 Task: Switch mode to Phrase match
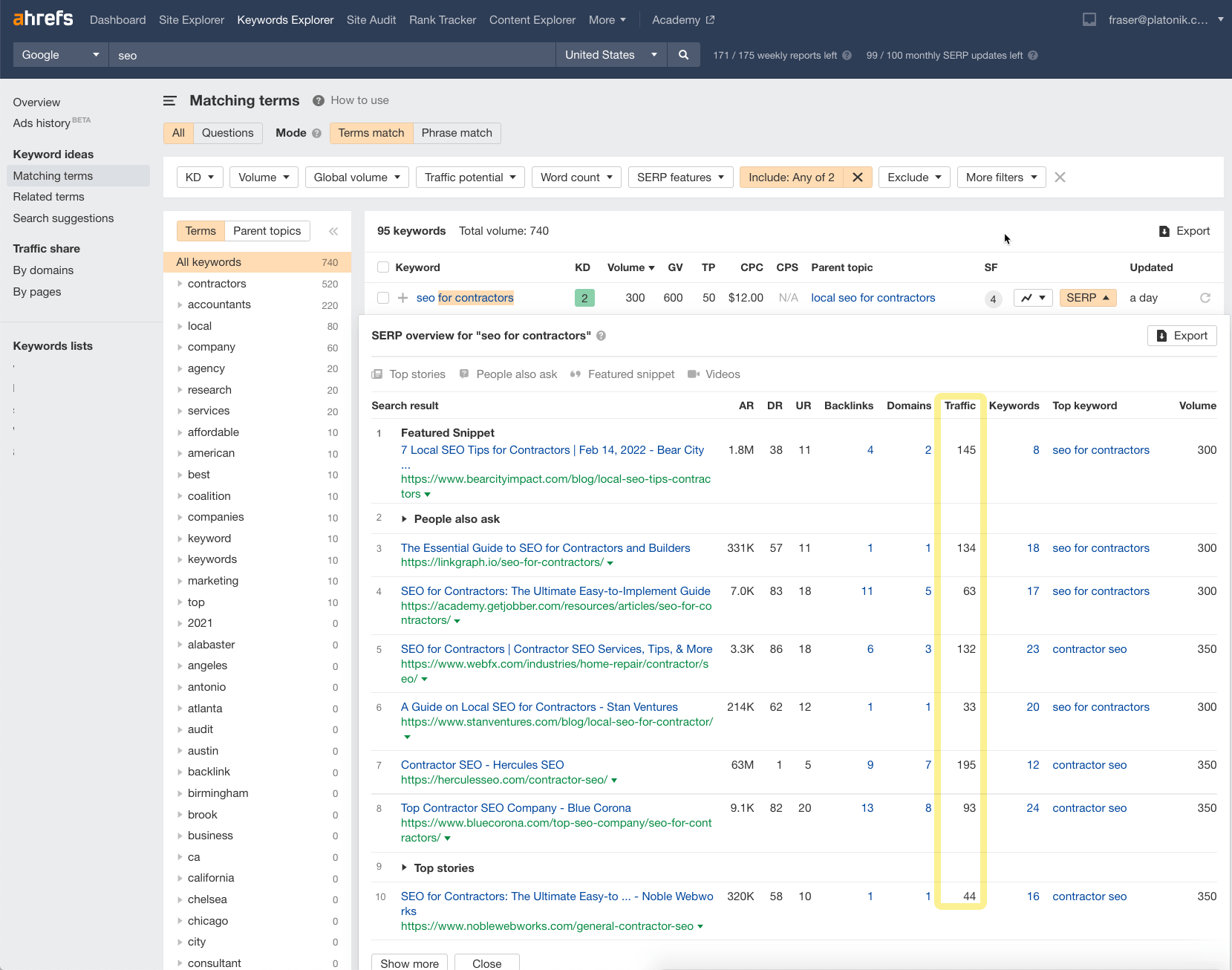click(457, 133)
